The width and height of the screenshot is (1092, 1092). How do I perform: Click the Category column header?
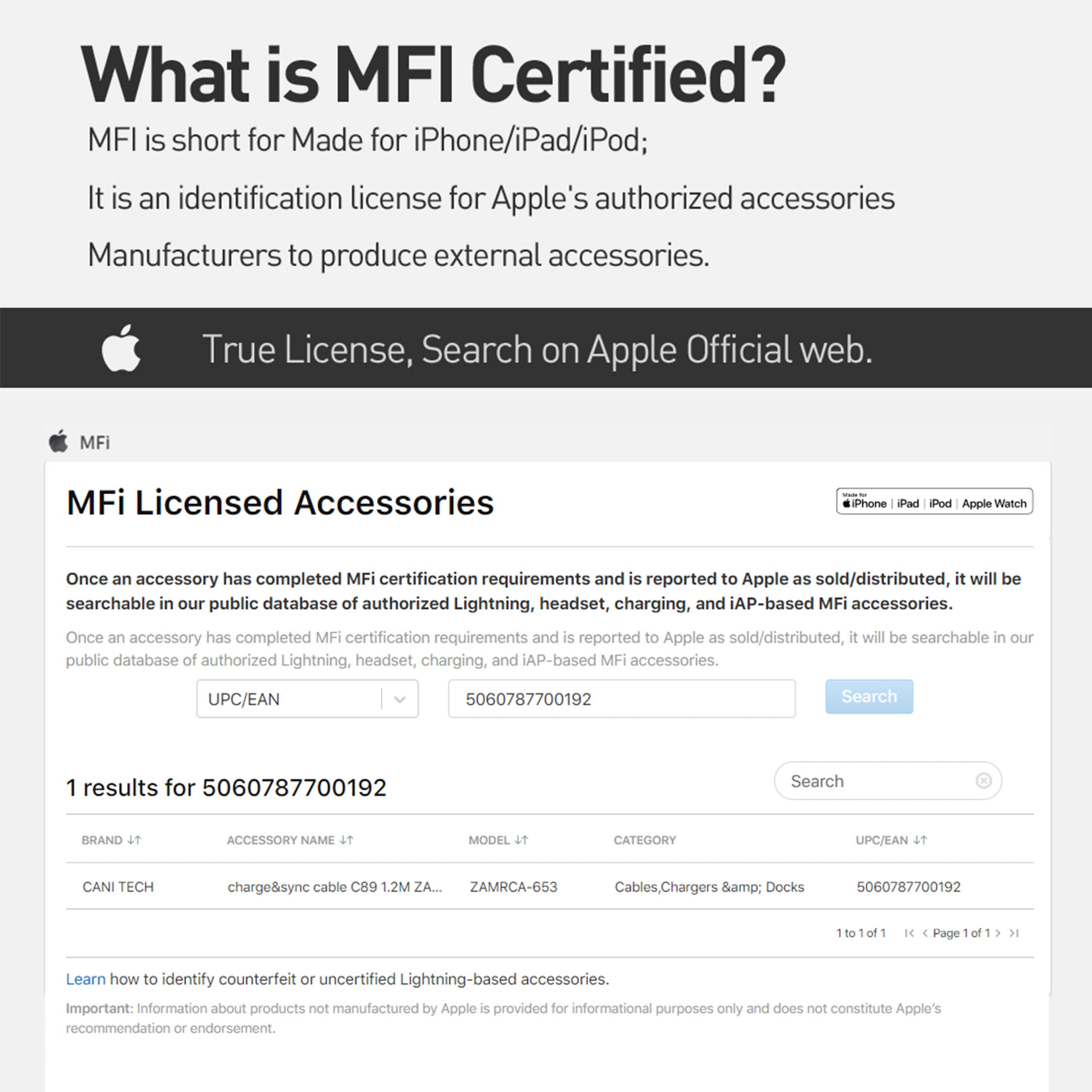pos(645,840)
